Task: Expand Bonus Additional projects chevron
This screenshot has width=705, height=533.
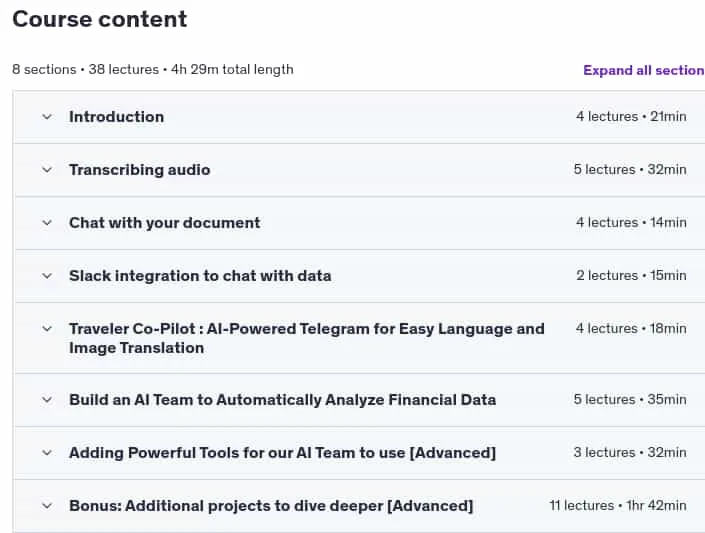Action: pos(47,506)
